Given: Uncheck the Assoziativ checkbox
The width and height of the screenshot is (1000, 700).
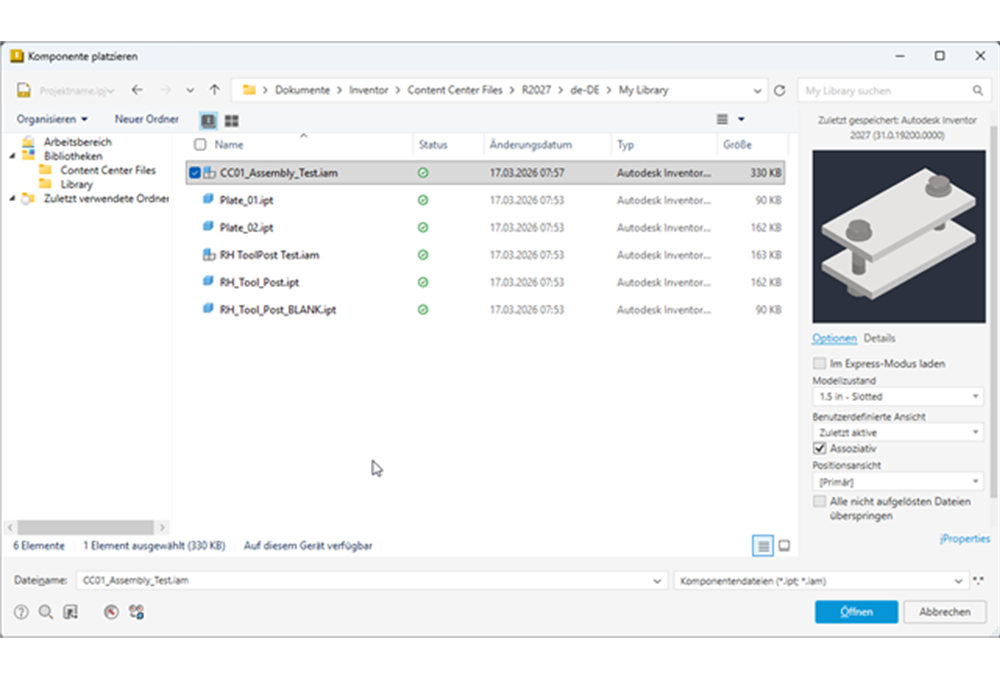Looking at the screenshot, I should tap(820, 449).
